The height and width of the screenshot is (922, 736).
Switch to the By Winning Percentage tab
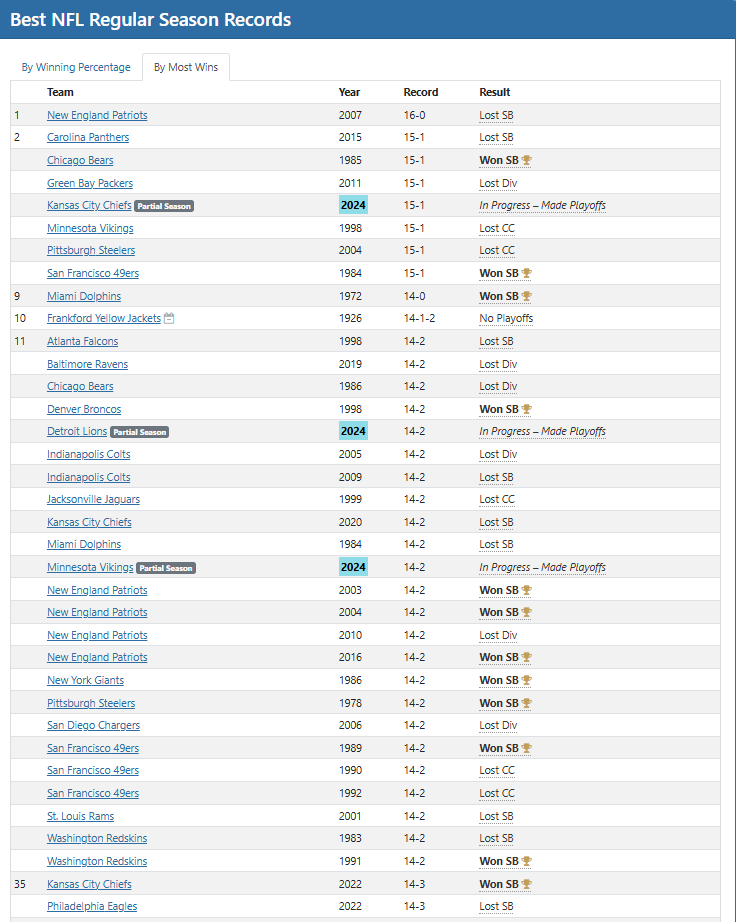pyautogui.click(x=76, y=67)
